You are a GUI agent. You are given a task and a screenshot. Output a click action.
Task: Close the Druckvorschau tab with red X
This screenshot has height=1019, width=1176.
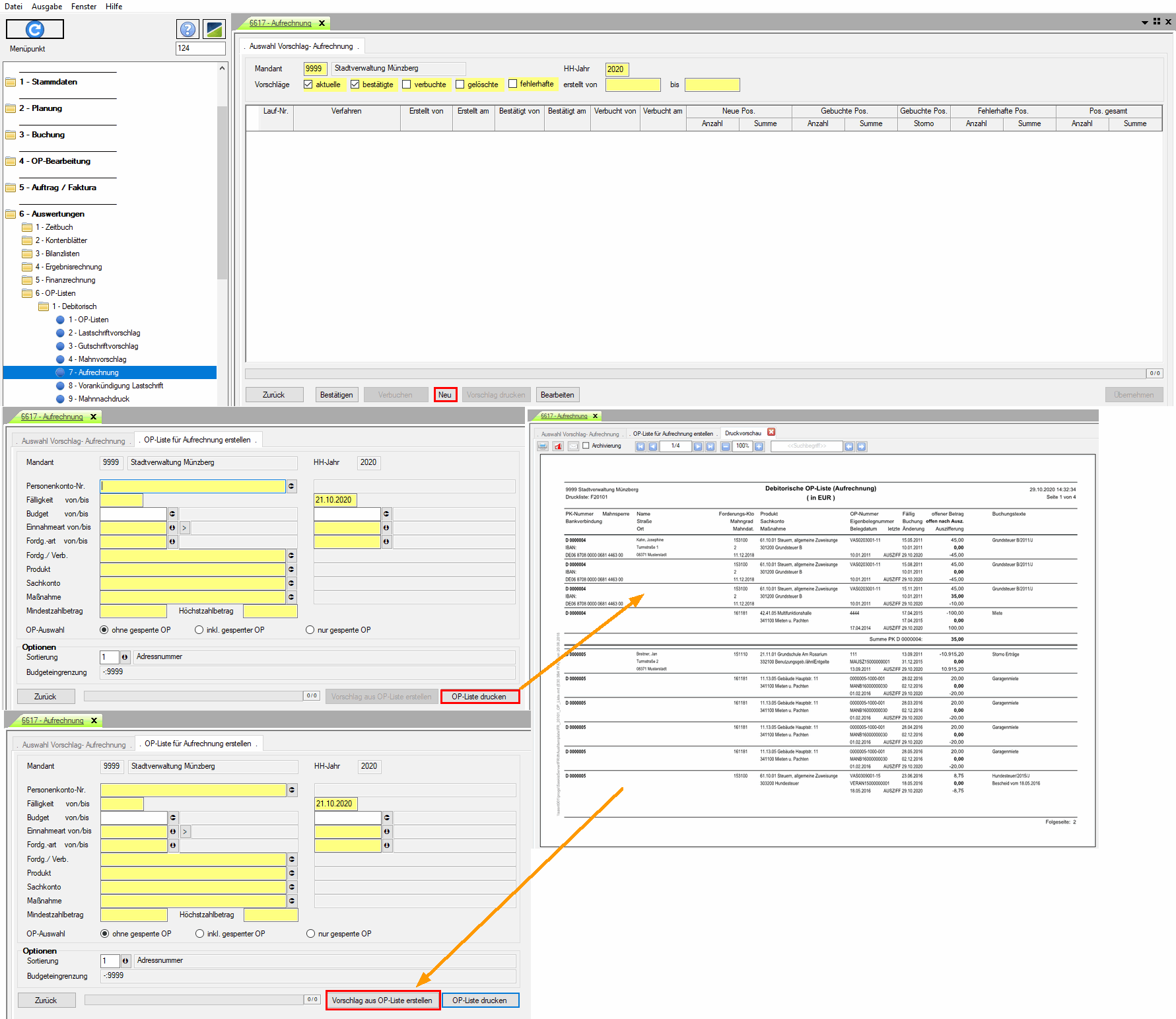pyautogui.click(x=771, y=433)
